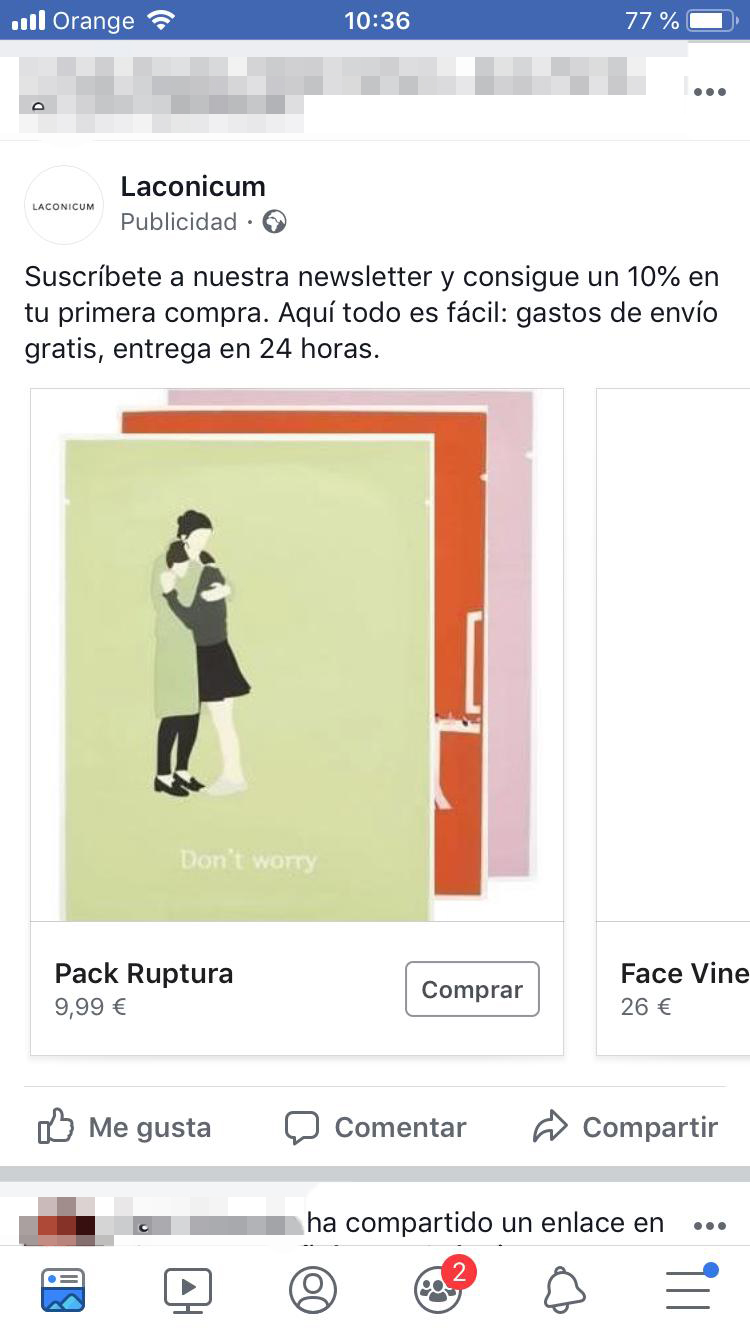Open the Face Vine carousel card

tap(673, 721)
